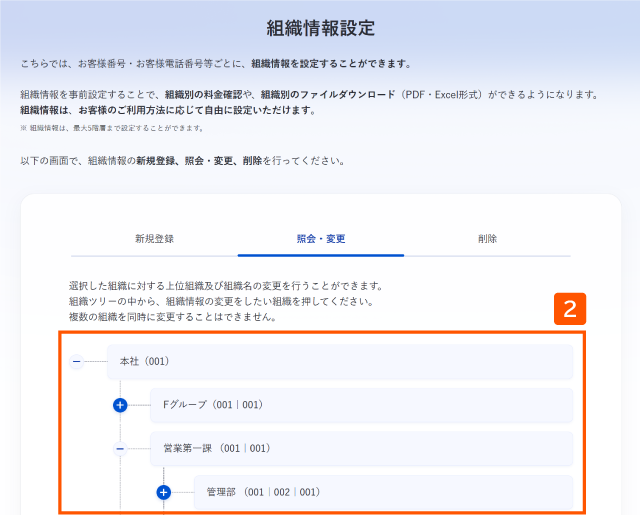Expand the 管理部 node with plus icon
Screen dimensions: 640x515
coord(164,492)
